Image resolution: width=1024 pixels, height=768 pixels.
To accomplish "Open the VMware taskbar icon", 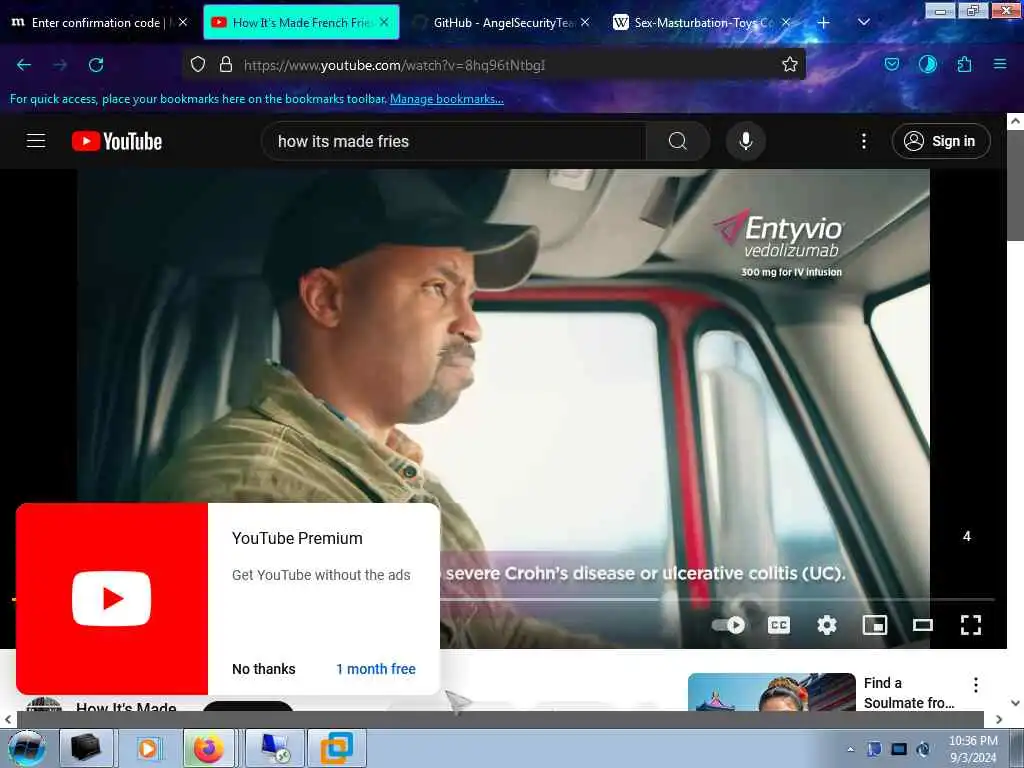I will pyautogui.click(x=337, y=748).
